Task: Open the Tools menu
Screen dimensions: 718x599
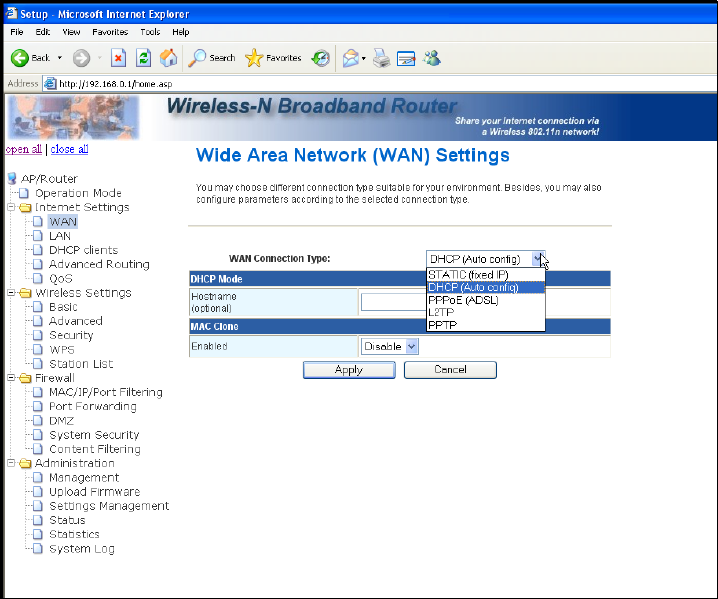Action: (150, 32)
